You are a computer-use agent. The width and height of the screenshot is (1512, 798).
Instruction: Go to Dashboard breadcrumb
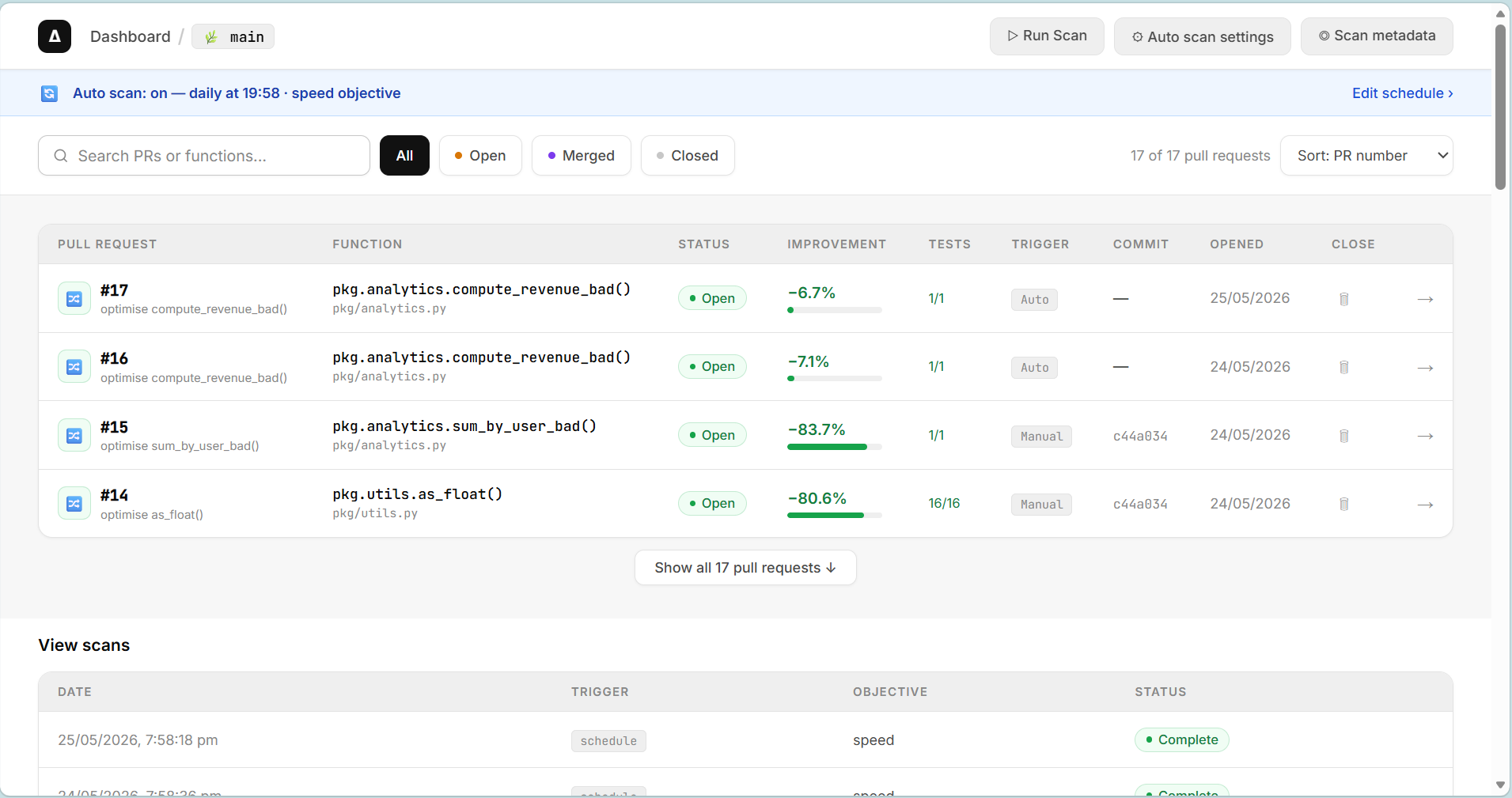pos(131,36)
